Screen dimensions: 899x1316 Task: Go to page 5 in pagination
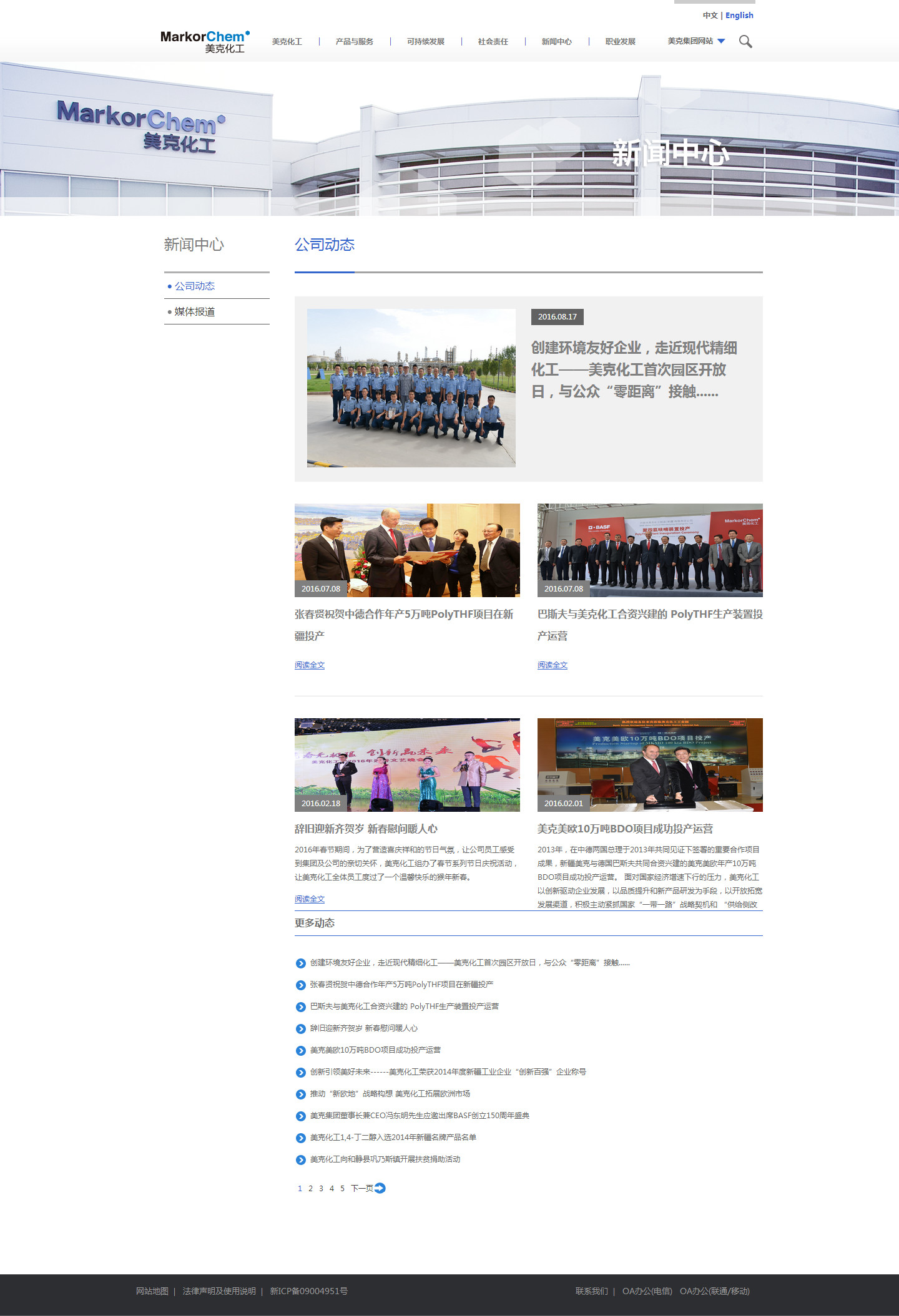(342, 1189)
